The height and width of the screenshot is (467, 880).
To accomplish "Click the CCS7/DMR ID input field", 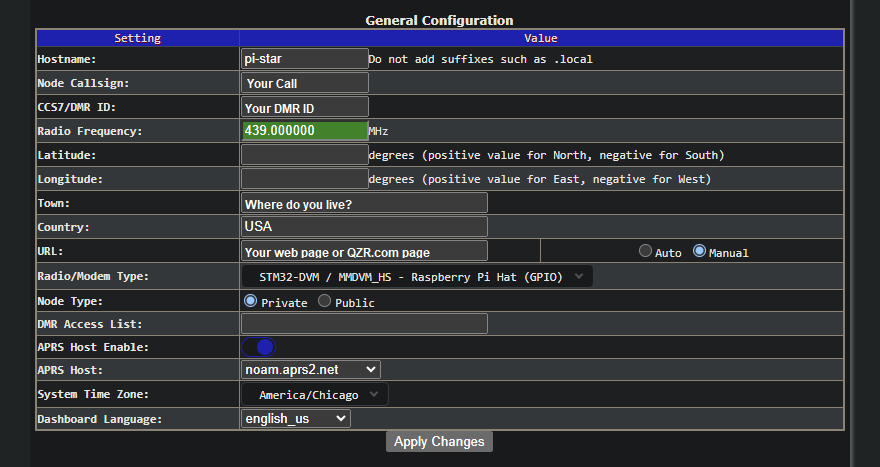I will pos(305,107).
